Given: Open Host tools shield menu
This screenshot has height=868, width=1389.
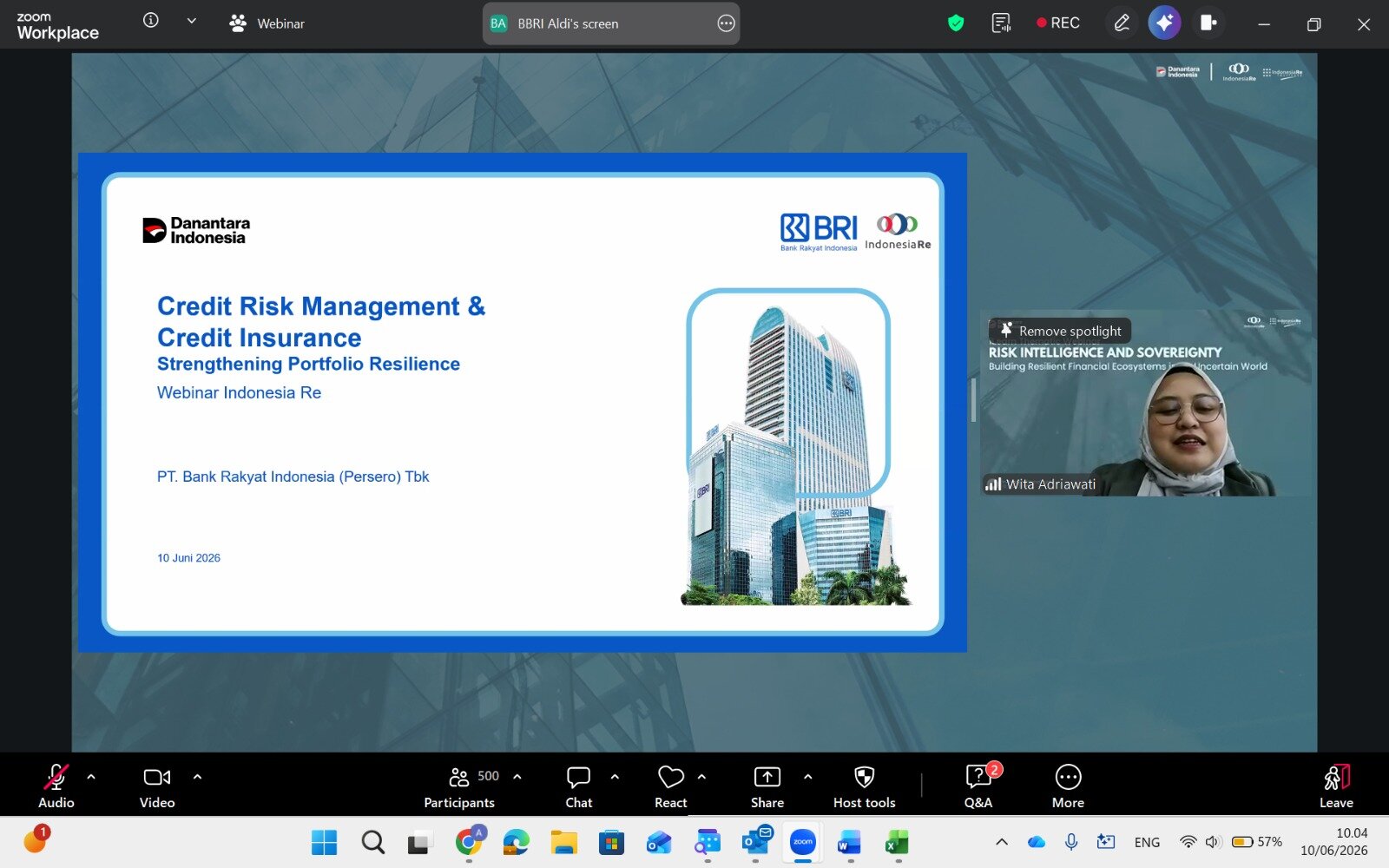Looking at the screenshot, I should coord(865,786).
